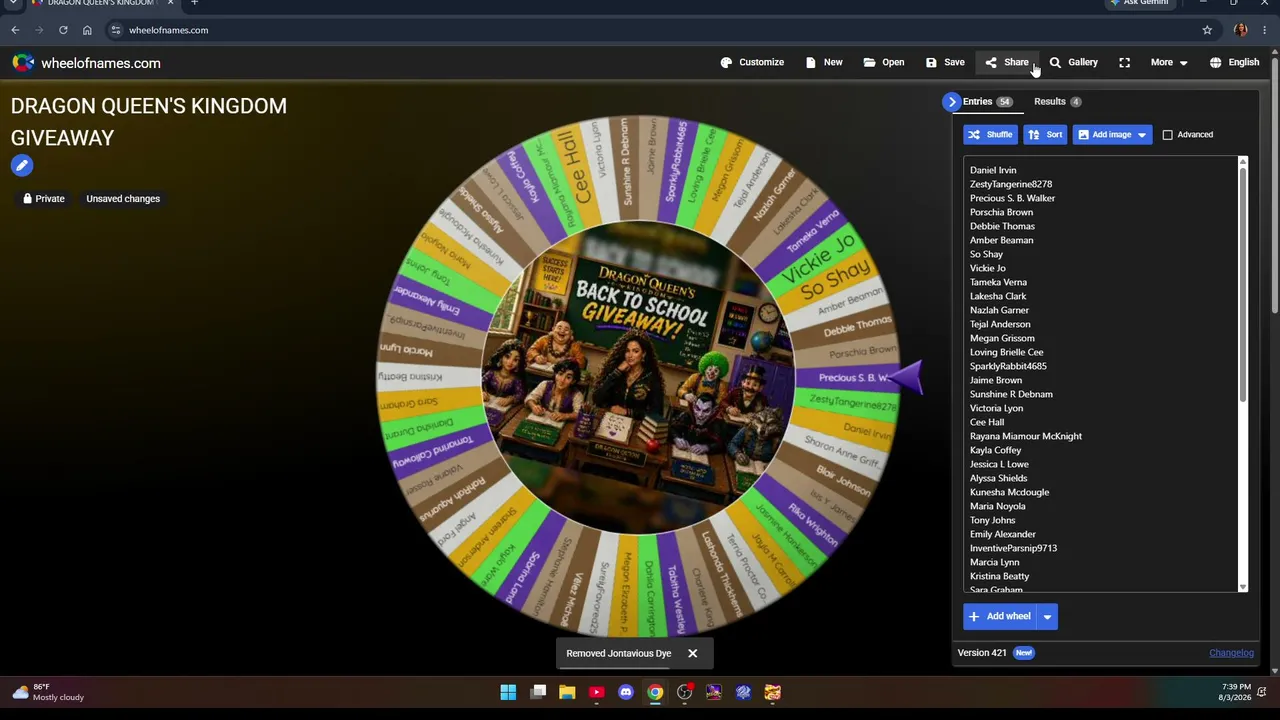Create a New wheel
This screenshot has width=1280, height=720.
click(824, 62)
